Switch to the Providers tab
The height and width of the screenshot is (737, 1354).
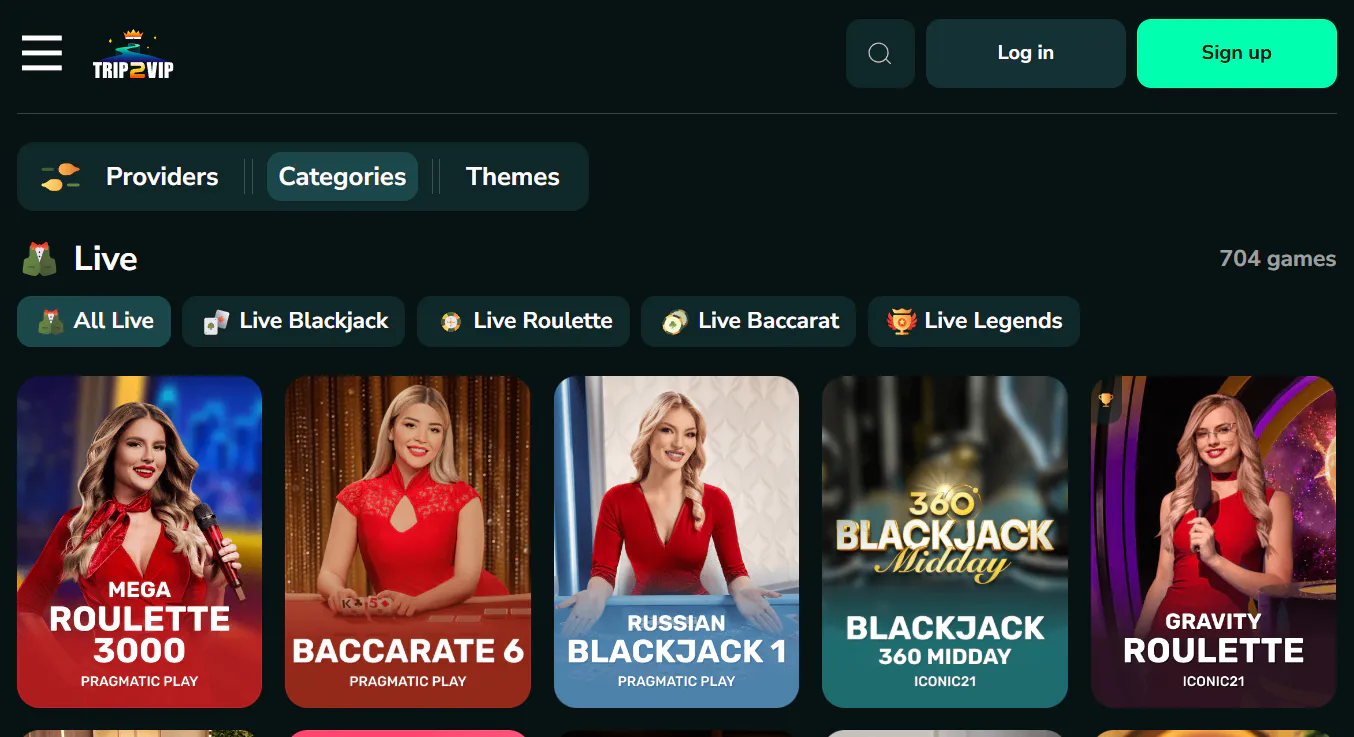click(x=162, y=177)
